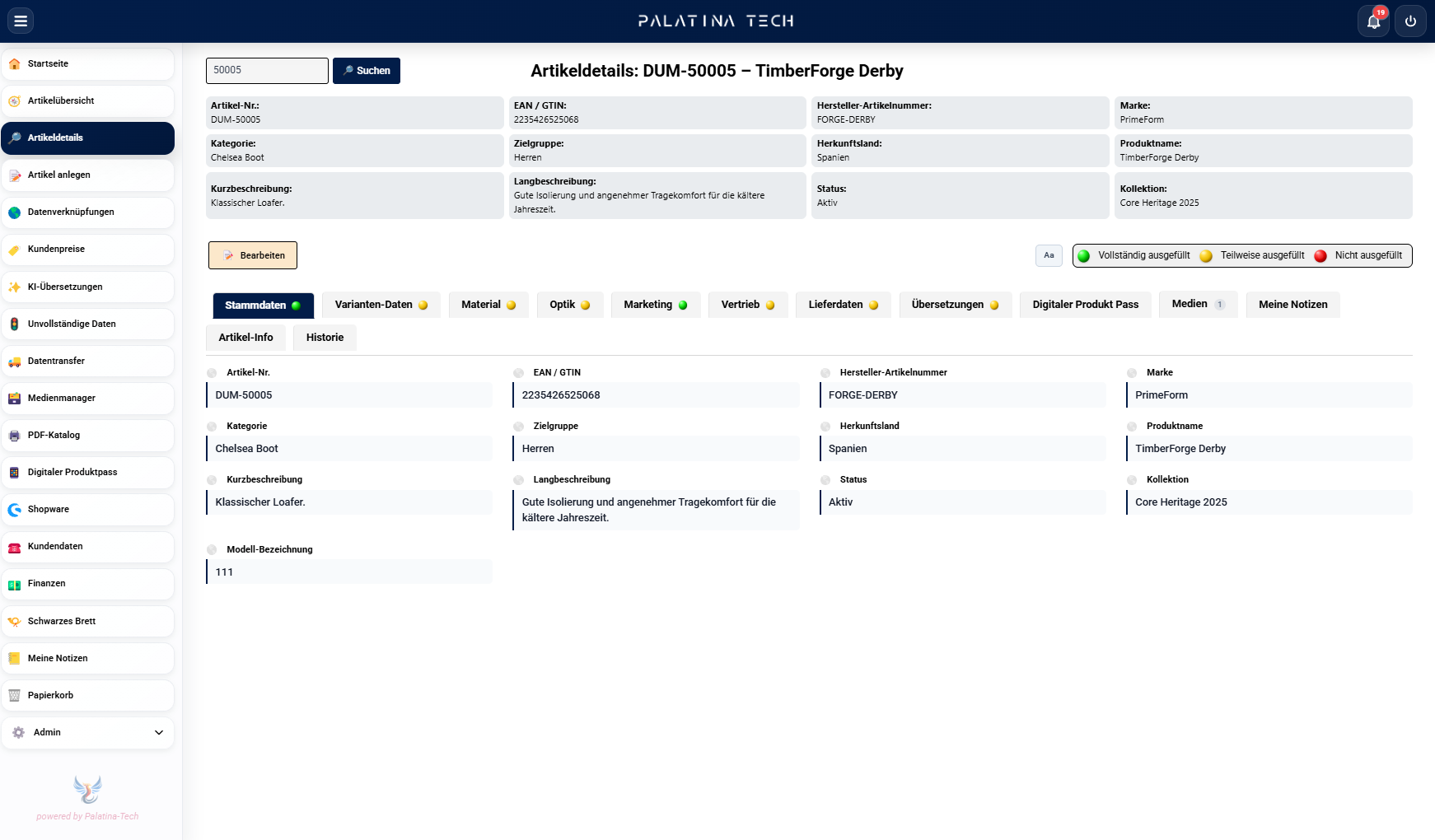1435x840 pixels.
Task: Open Schwarzes Brett sidebar item
Action: coord(87,622)
